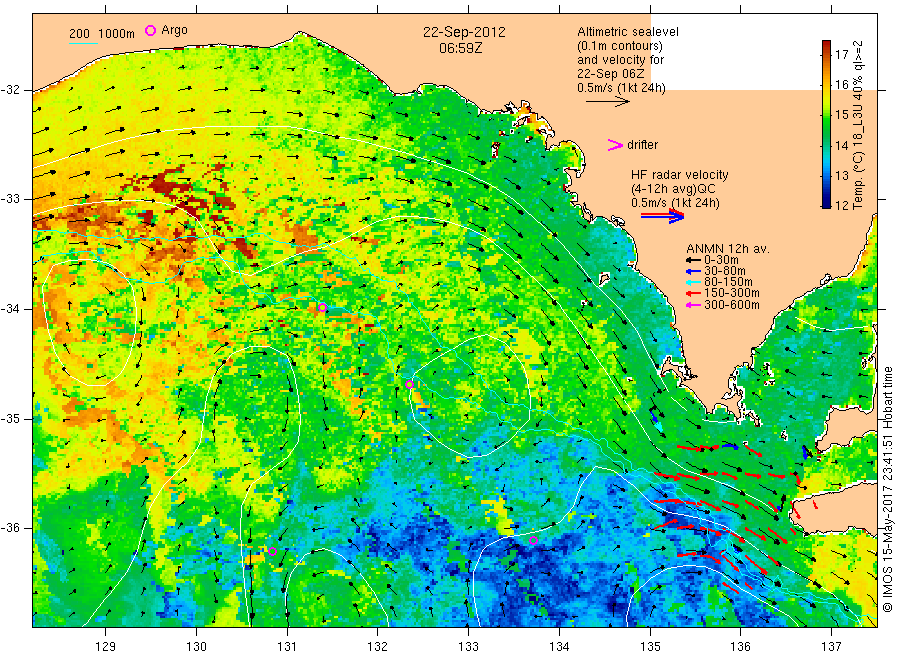Image resolution: width=900 pixels, height=660 pixels.
Task: Click the longitude label 129
Action: pyautogui.click(x=106, y=647)
